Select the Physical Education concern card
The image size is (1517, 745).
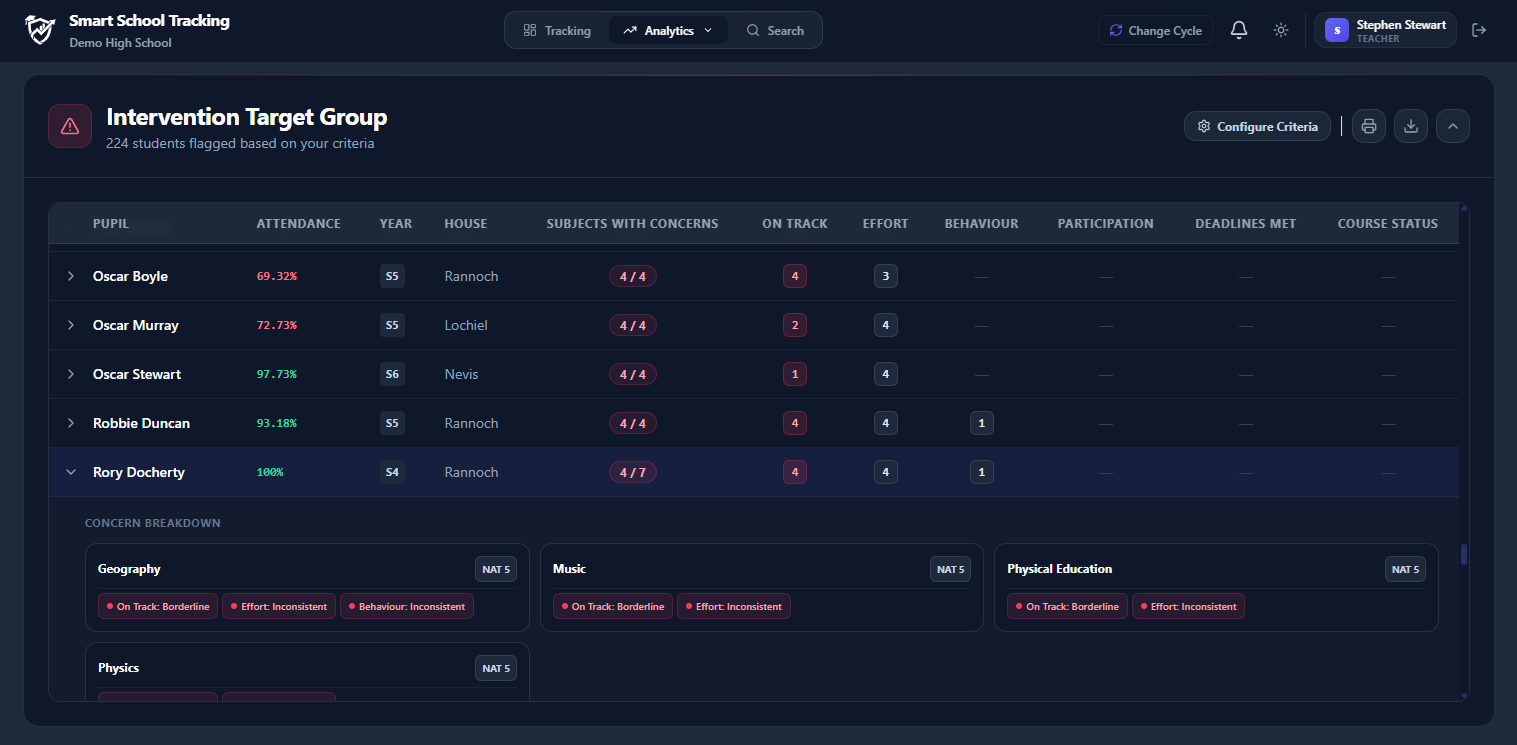pos(1216,587)
